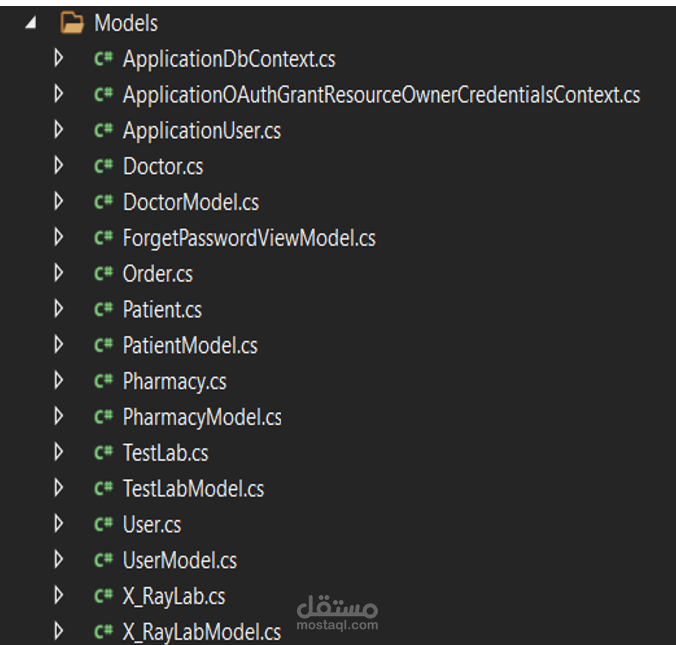Open ApplicationOAuthGrantResourceOwnerCredentialsContext.cs
Image resolution: width=676 pixels, height=645 pixels.
click(x=381, y=95)
